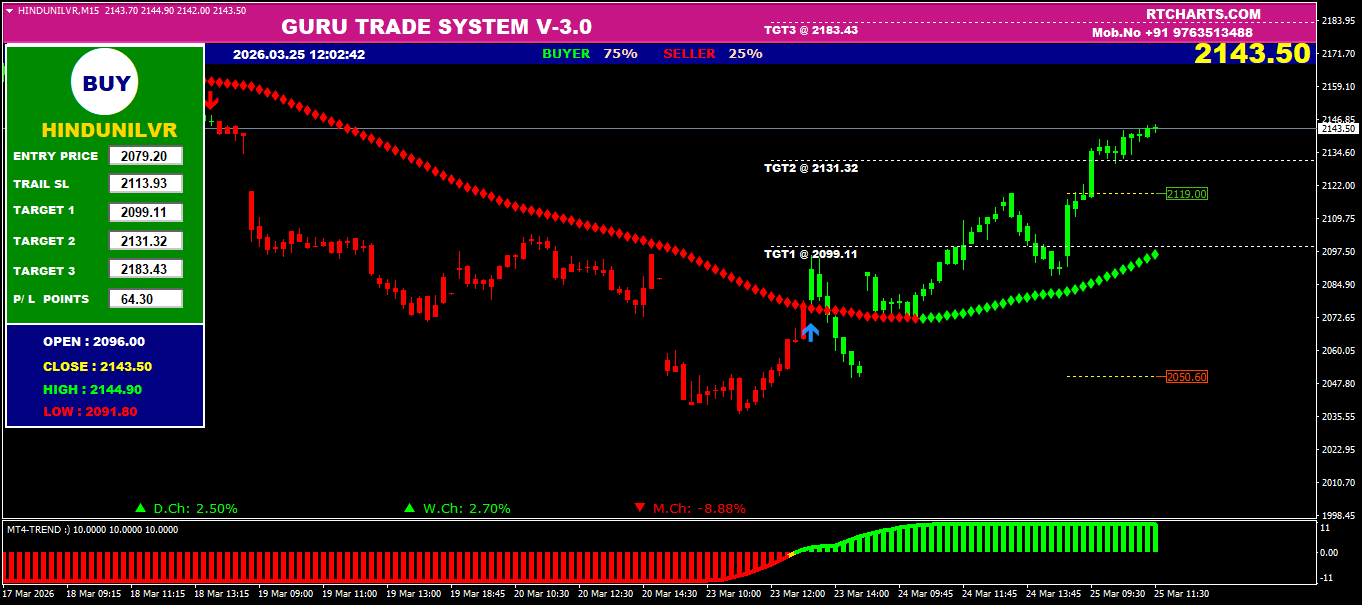Select the TARGET 1 value 2099.11

click(x=145, y=212)
